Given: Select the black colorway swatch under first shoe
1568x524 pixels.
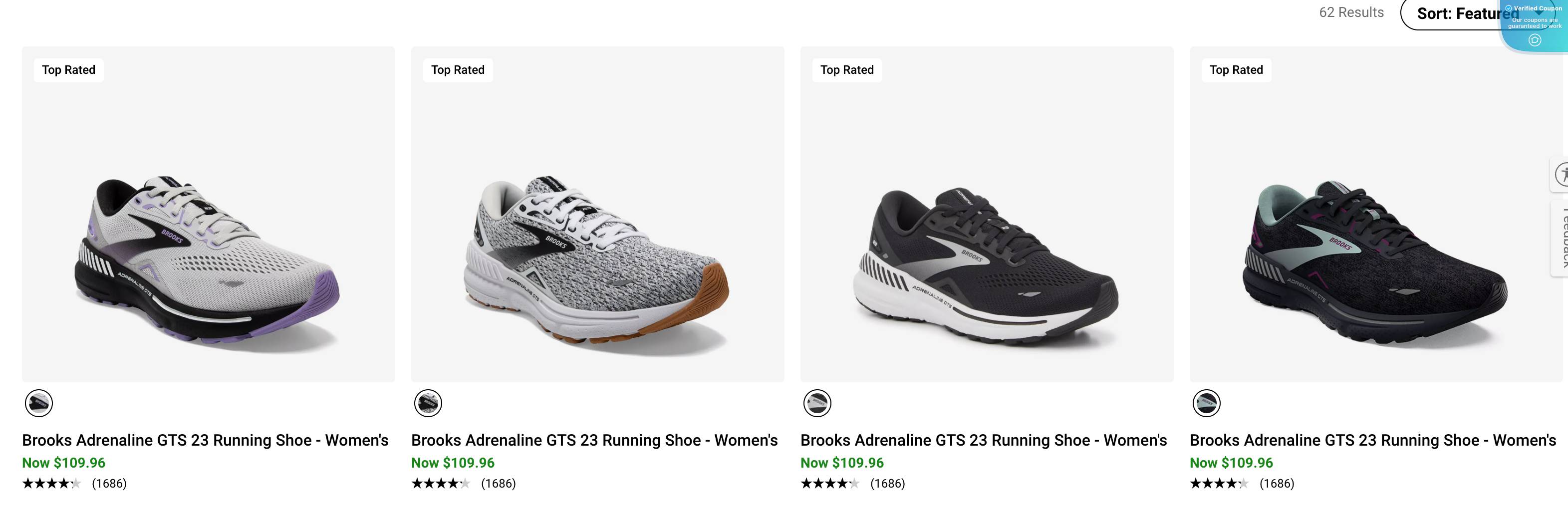Looking at the screenshot, I should [39, 403].
